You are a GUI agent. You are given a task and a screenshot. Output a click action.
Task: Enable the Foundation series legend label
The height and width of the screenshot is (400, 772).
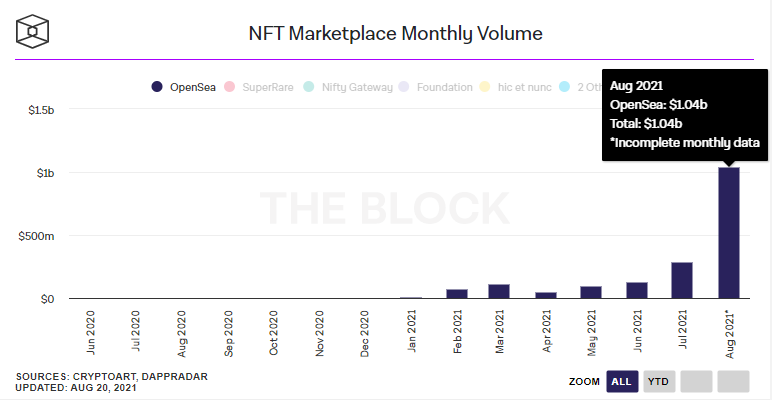[x=443, y=87]
